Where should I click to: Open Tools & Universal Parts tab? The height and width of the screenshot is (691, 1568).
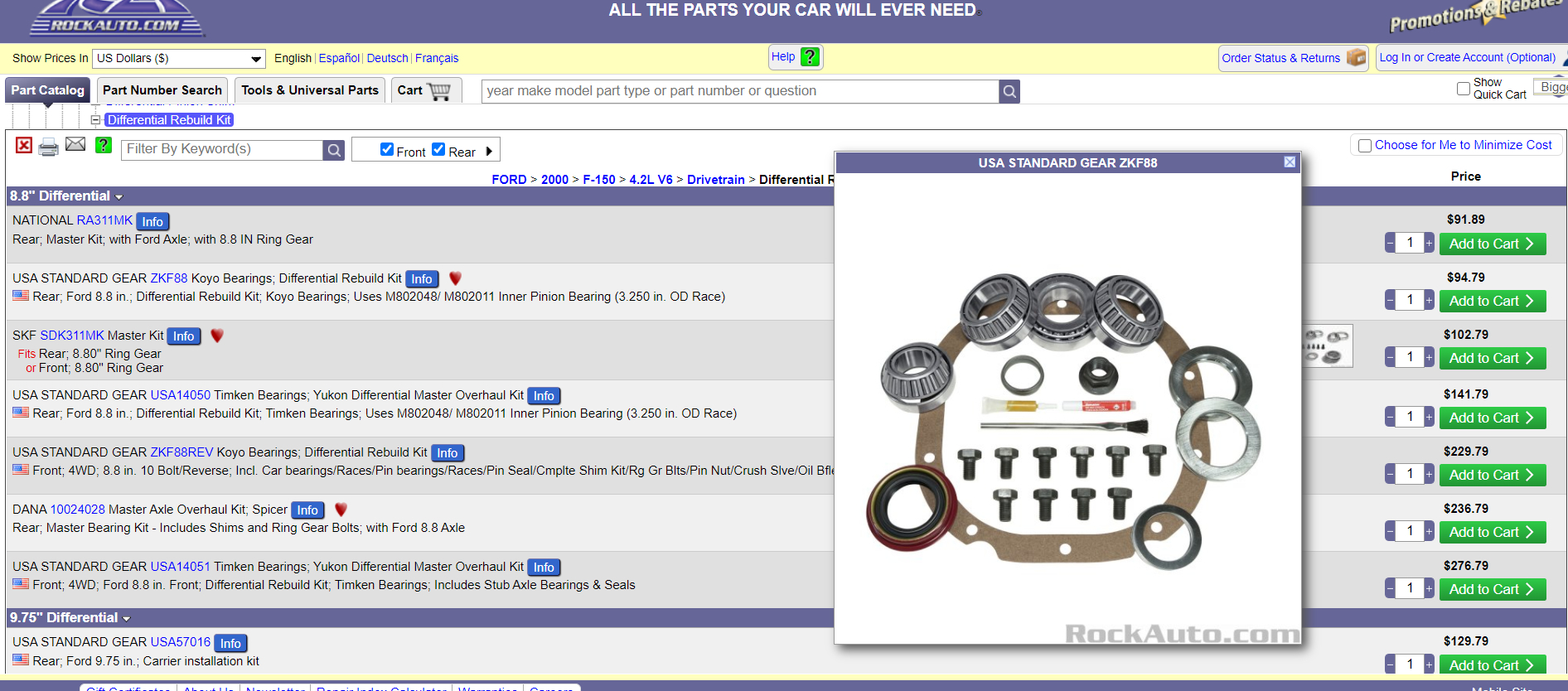310,90
